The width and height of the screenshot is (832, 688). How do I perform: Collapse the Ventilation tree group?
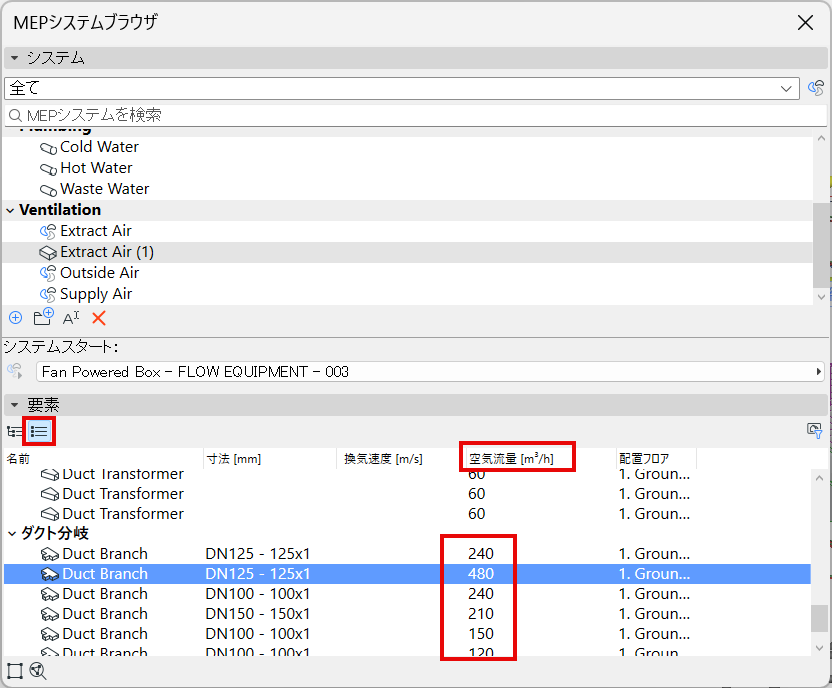click(10, 211)
